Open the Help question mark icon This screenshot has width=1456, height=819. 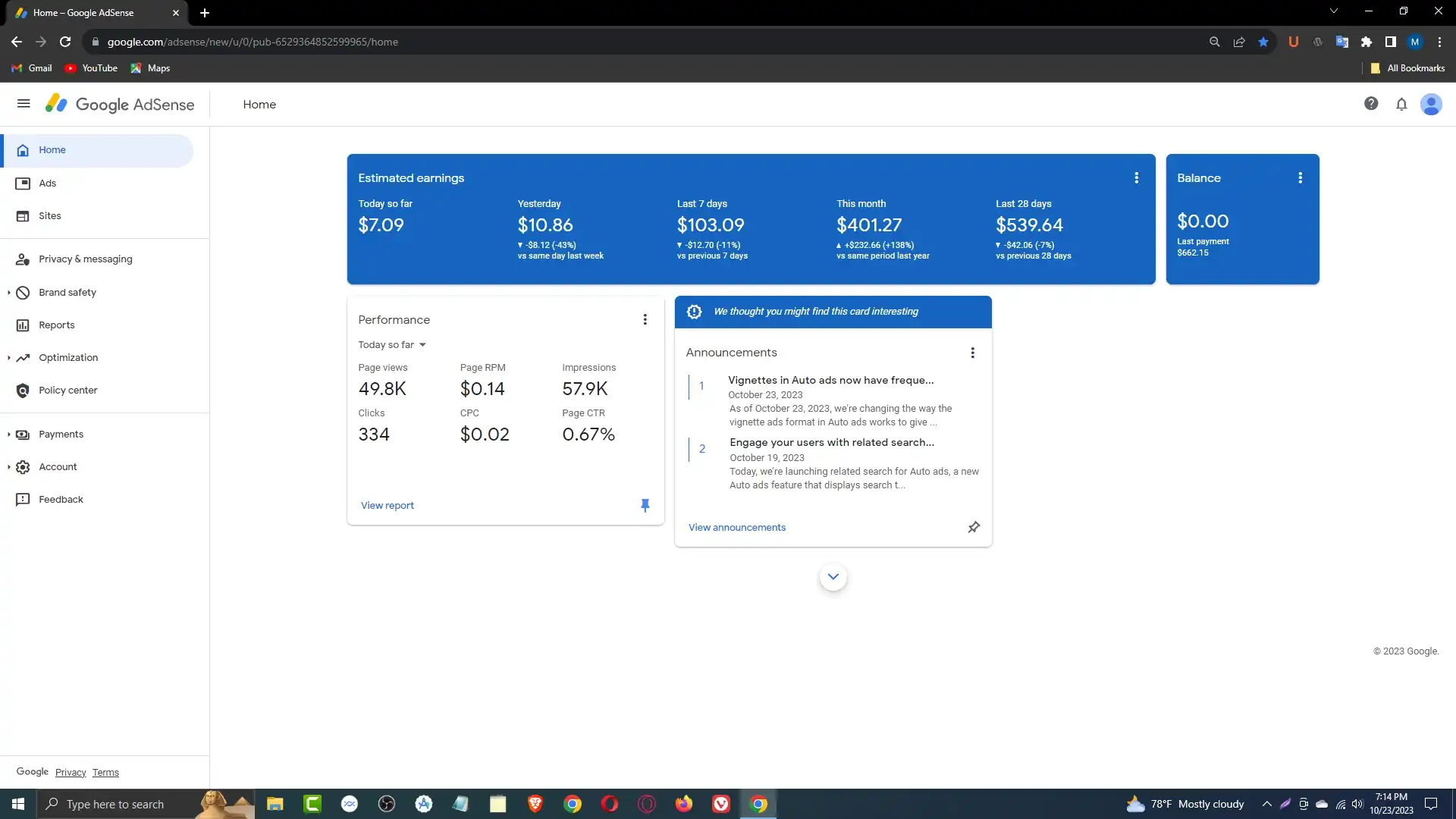1371,104
